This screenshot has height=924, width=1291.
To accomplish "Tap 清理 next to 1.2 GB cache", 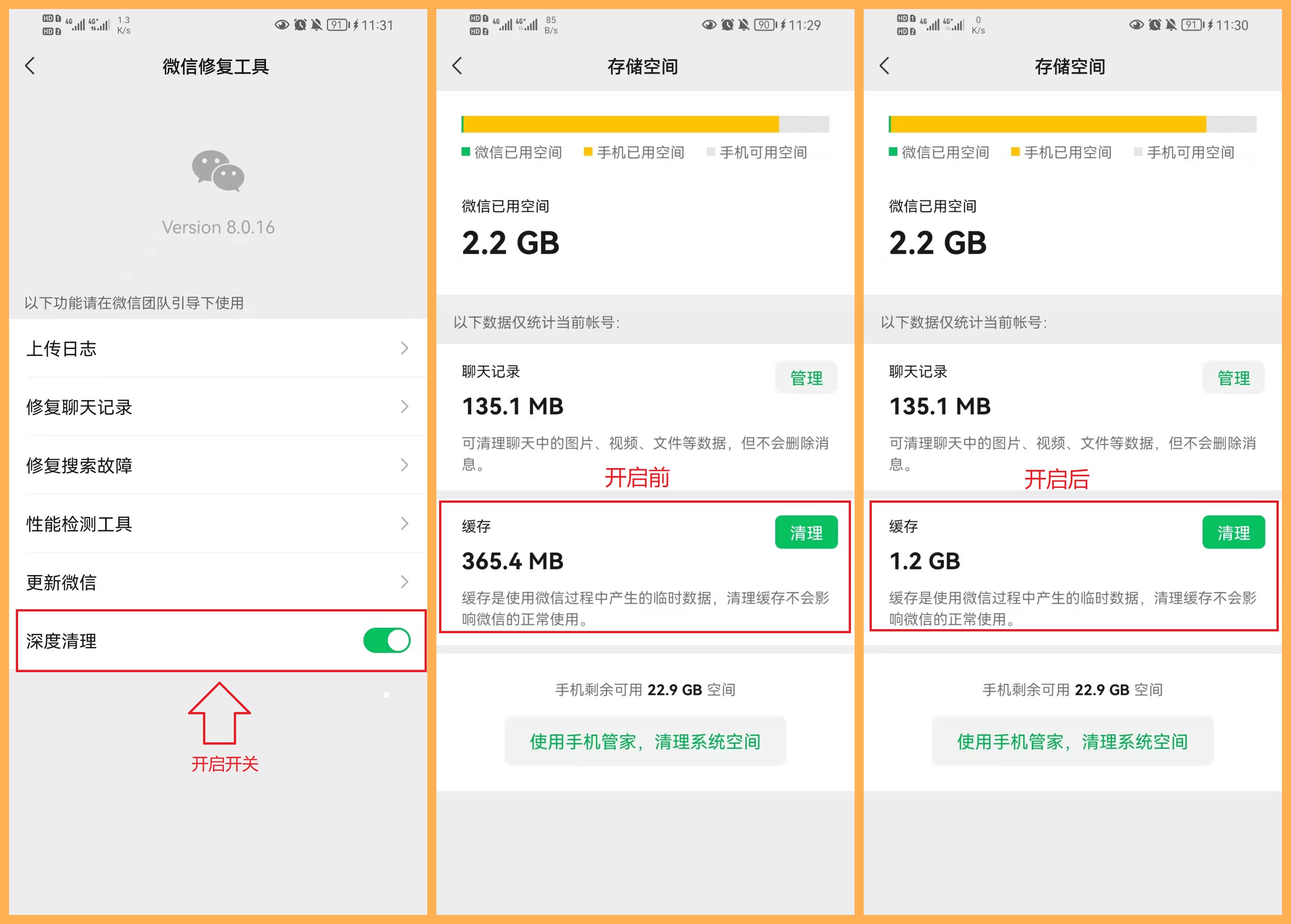I will click(1234, 533).
